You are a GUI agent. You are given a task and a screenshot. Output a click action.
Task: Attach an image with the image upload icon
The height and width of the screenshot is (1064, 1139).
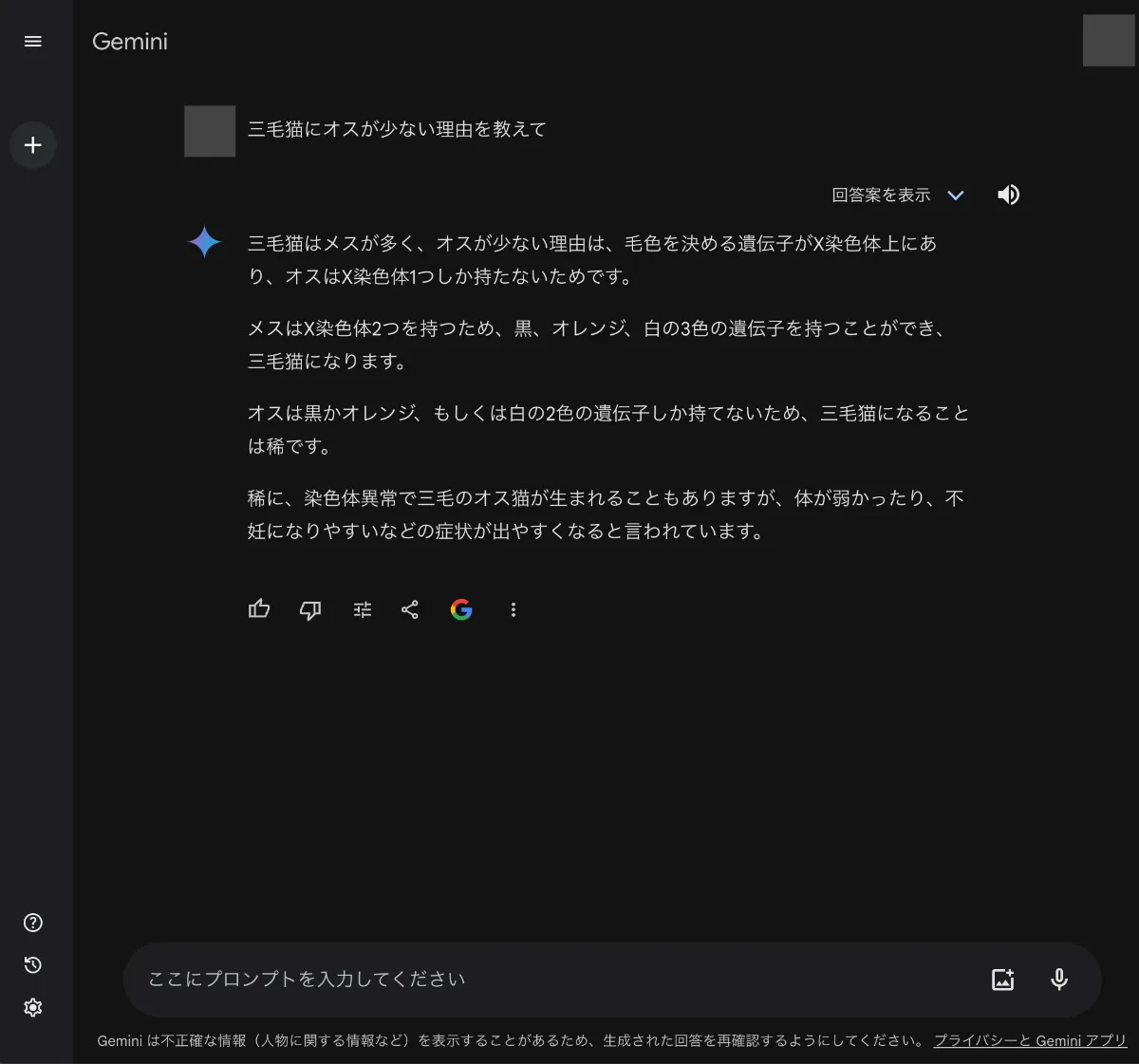(1002, 979)
